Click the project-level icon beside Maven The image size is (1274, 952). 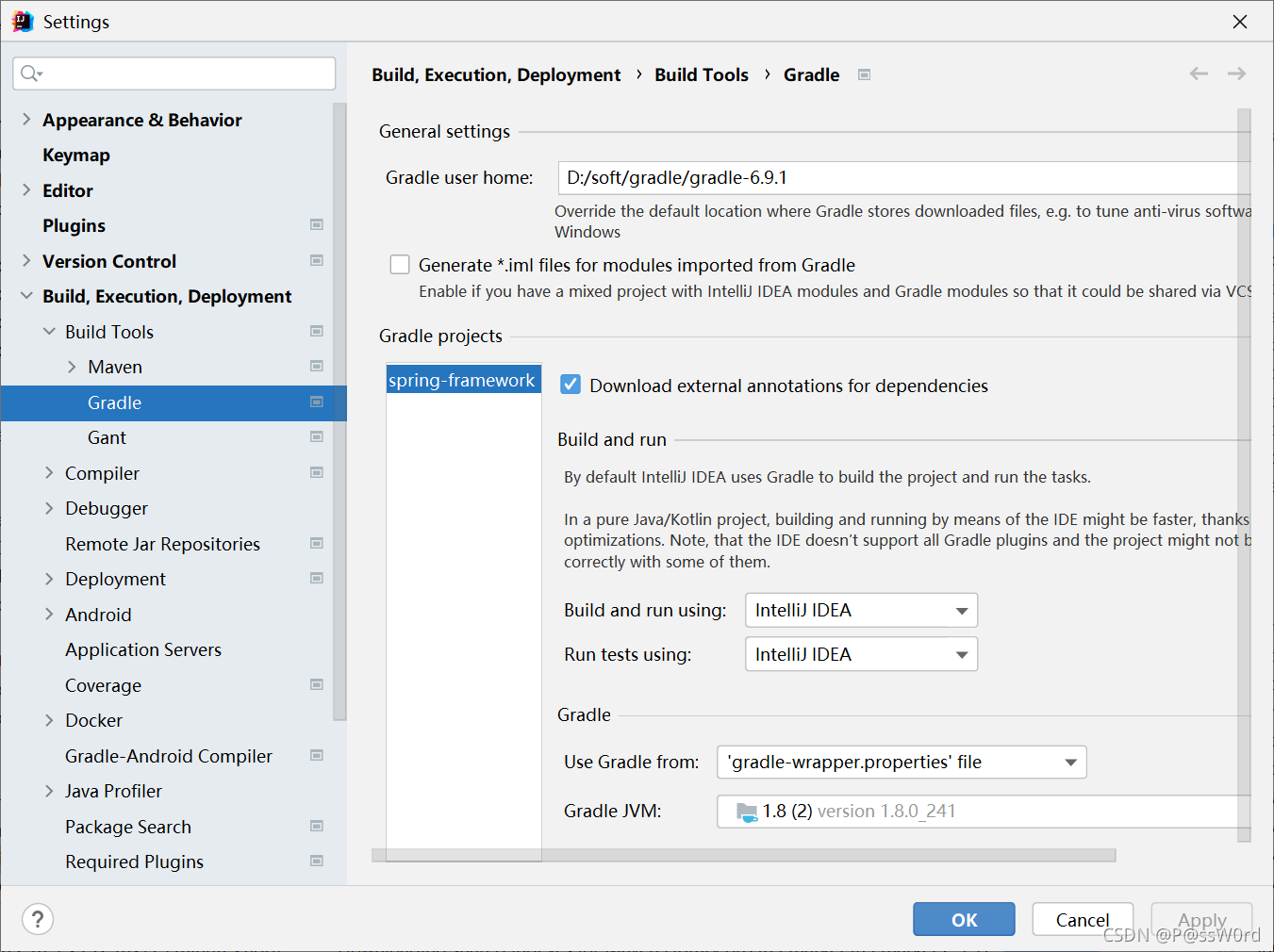click(317, 367)
